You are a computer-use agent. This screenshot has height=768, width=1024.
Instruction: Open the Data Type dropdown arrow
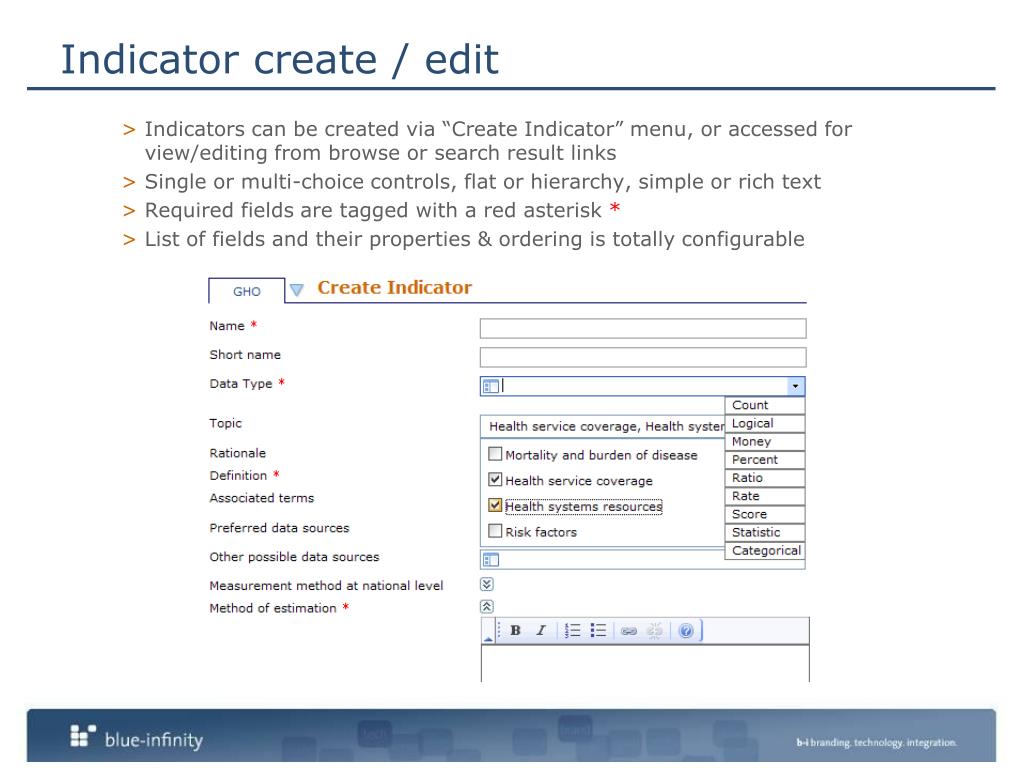click(795, 386)
